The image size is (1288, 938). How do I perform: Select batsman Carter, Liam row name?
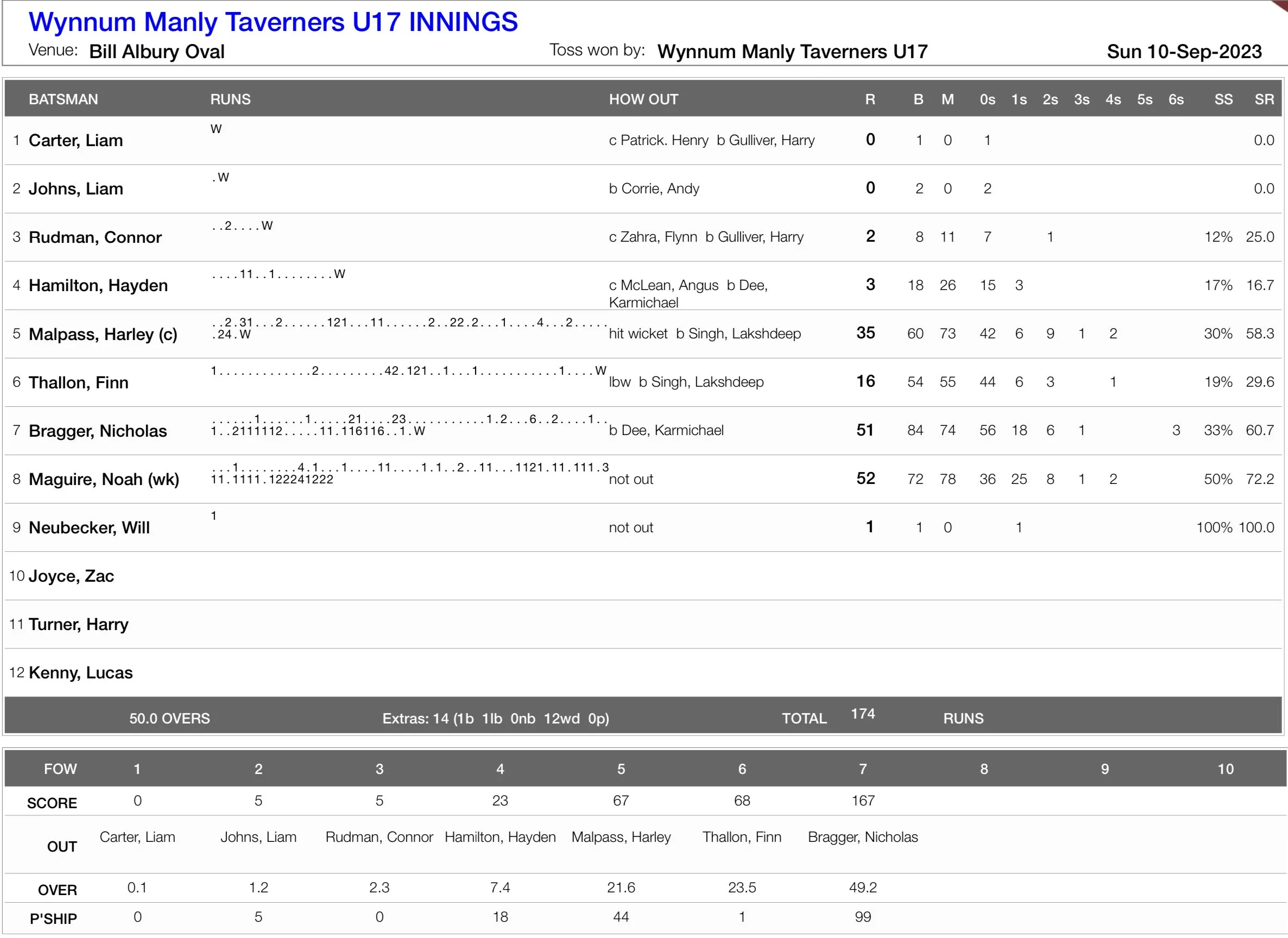75,140
